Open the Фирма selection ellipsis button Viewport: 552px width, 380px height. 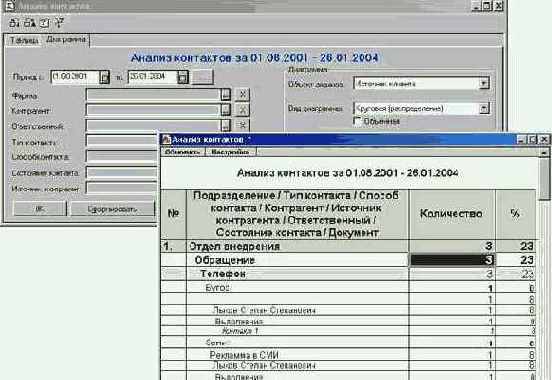tap(226, 94)
